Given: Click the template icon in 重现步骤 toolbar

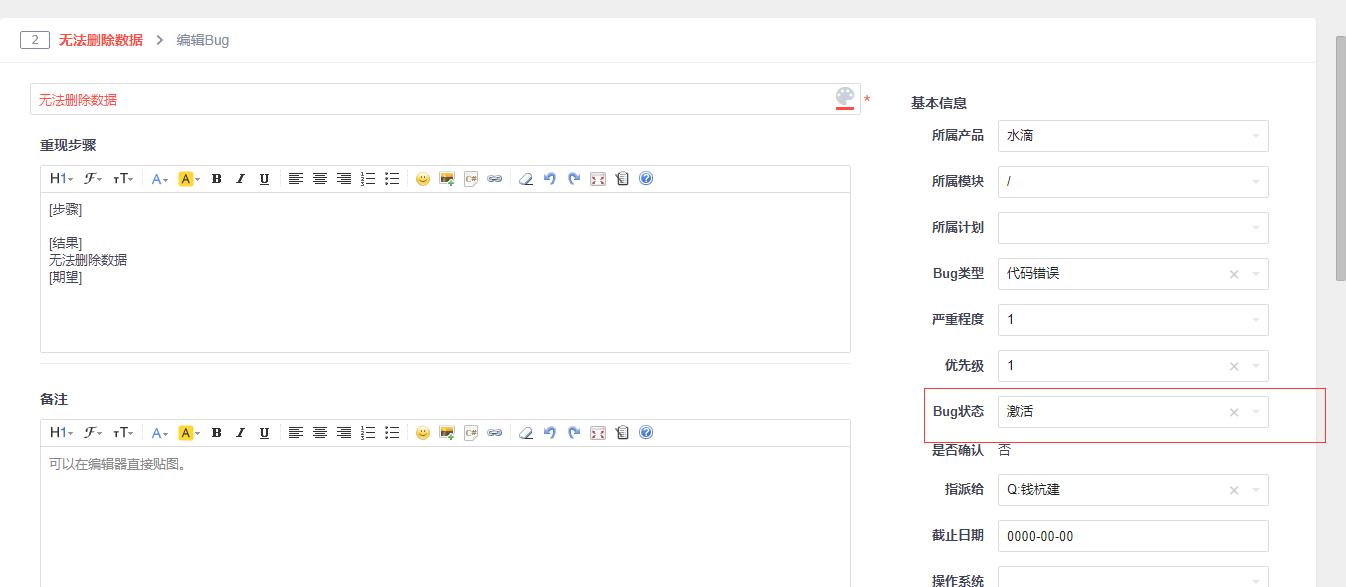Looking at the screenshot, I should pos(622,179).
